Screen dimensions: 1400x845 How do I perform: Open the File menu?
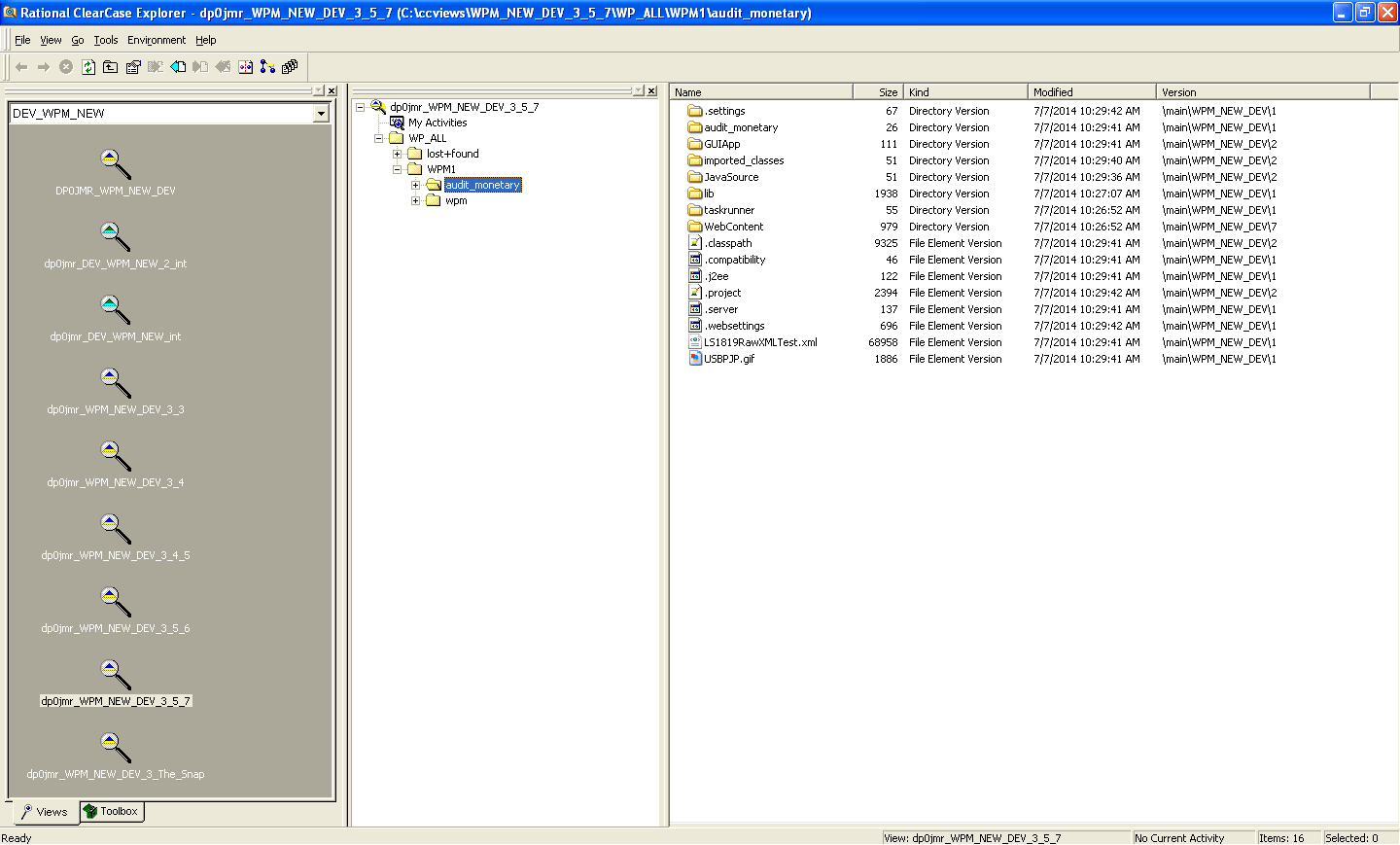tap(22, 40)
